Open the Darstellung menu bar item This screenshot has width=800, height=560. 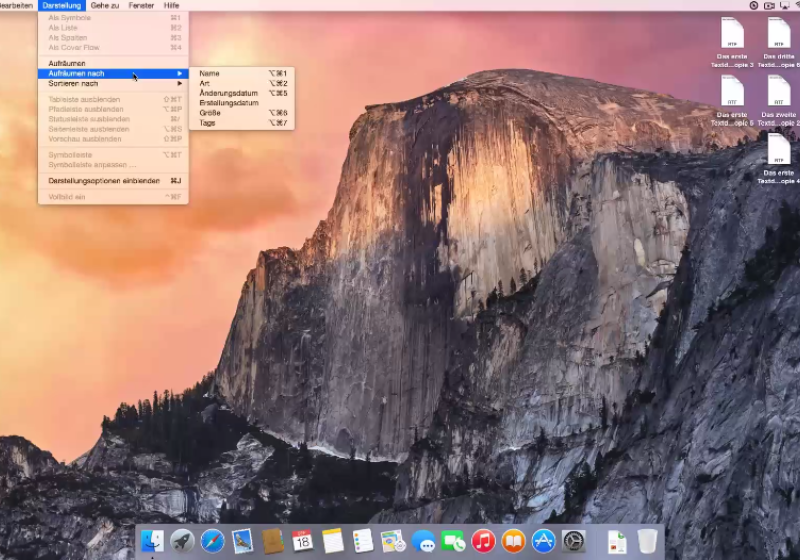coord(62,6)
